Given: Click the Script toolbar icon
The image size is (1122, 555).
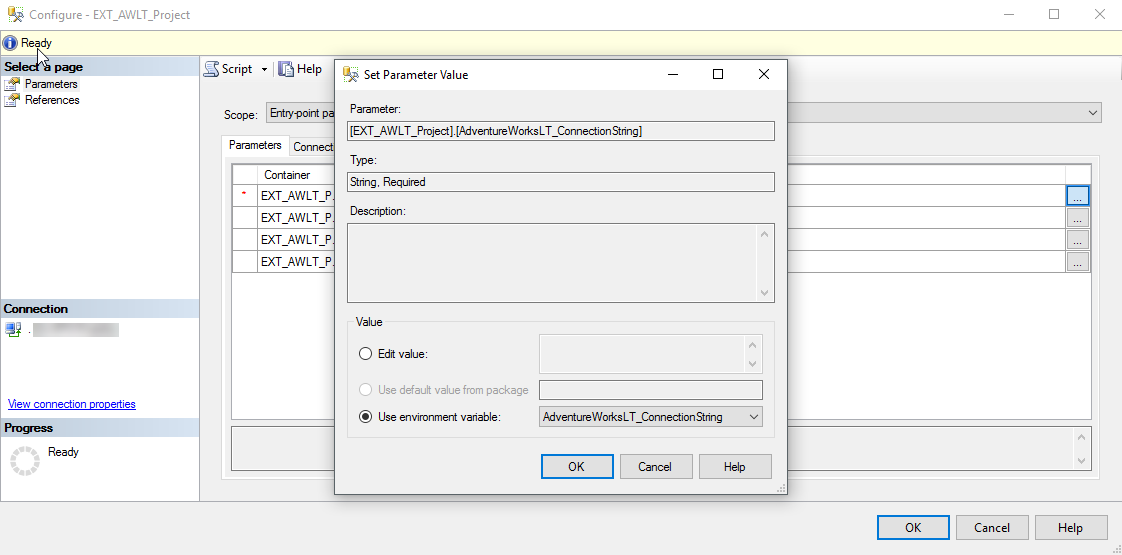Looking at the screenshot, I should (x=211, y=69).
